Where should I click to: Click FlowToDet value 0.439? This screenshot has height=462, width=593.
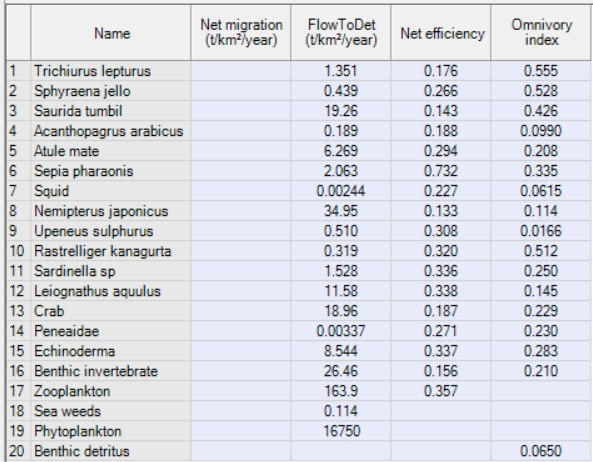tap(341, 91)
